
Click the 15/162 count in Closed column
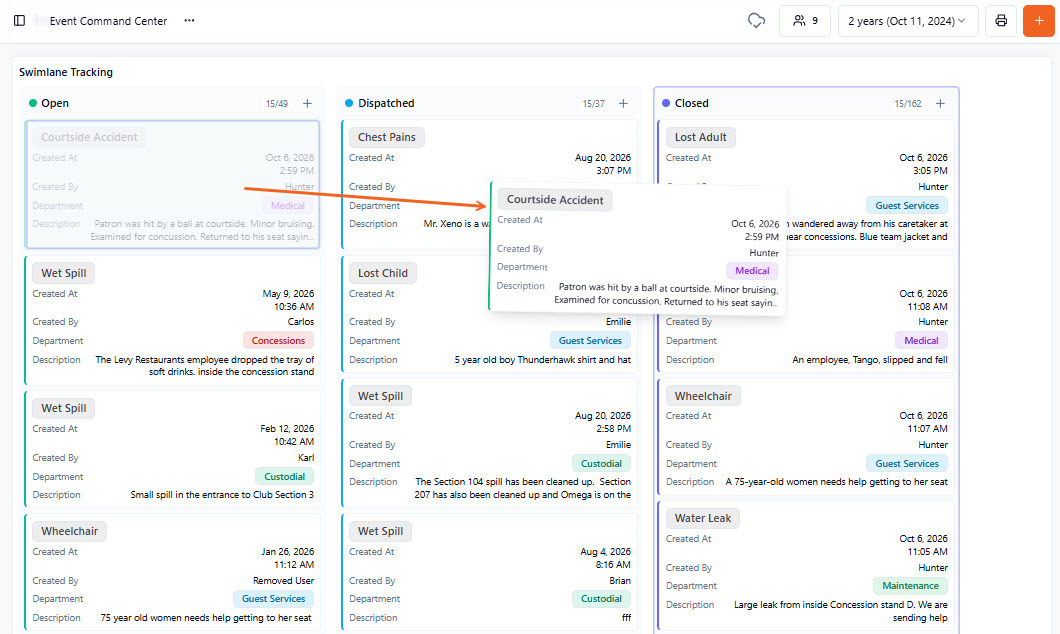(908, 104)
